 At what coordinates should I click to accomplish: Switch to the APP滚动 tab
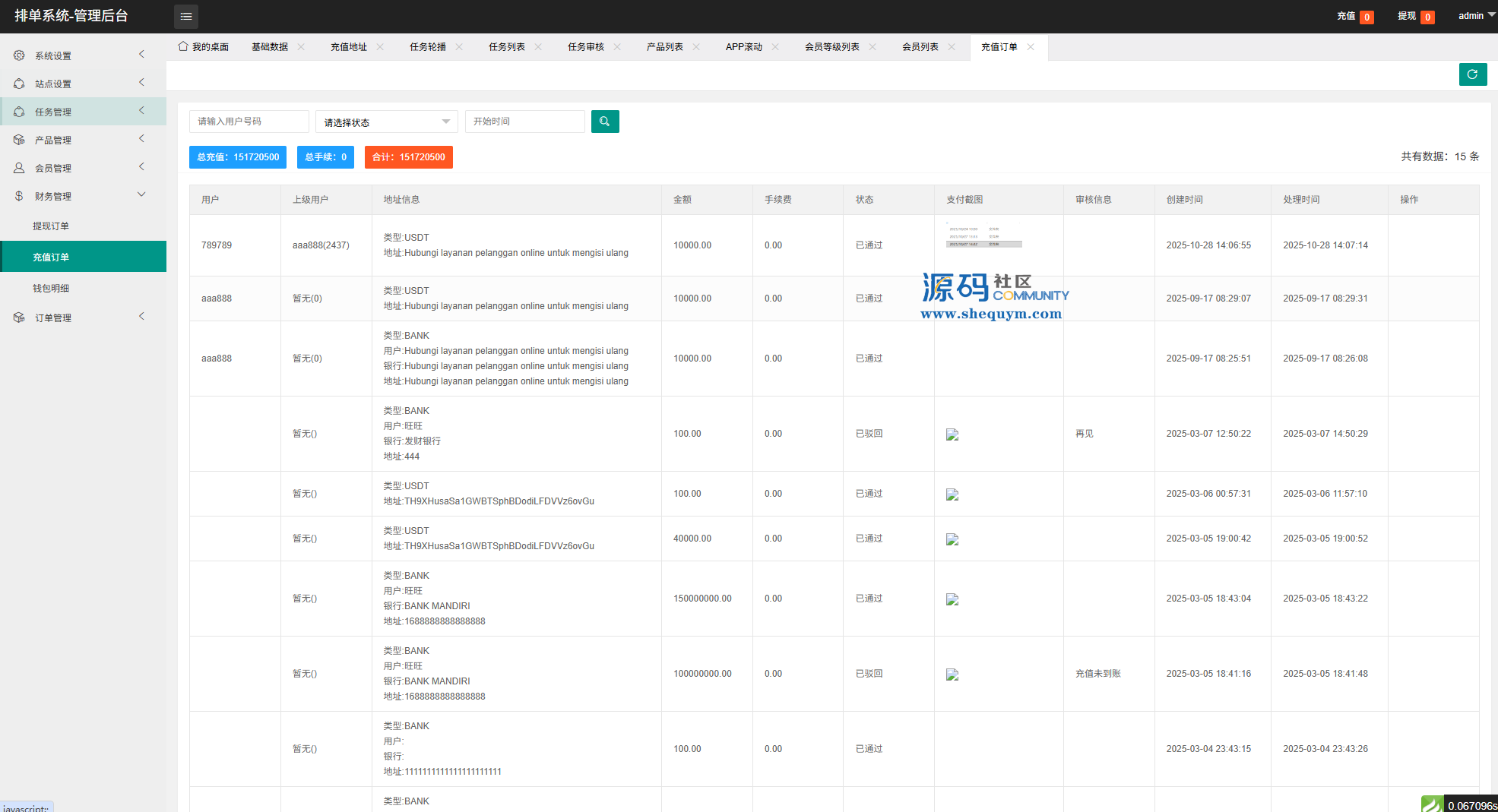(x=743, y=47)
